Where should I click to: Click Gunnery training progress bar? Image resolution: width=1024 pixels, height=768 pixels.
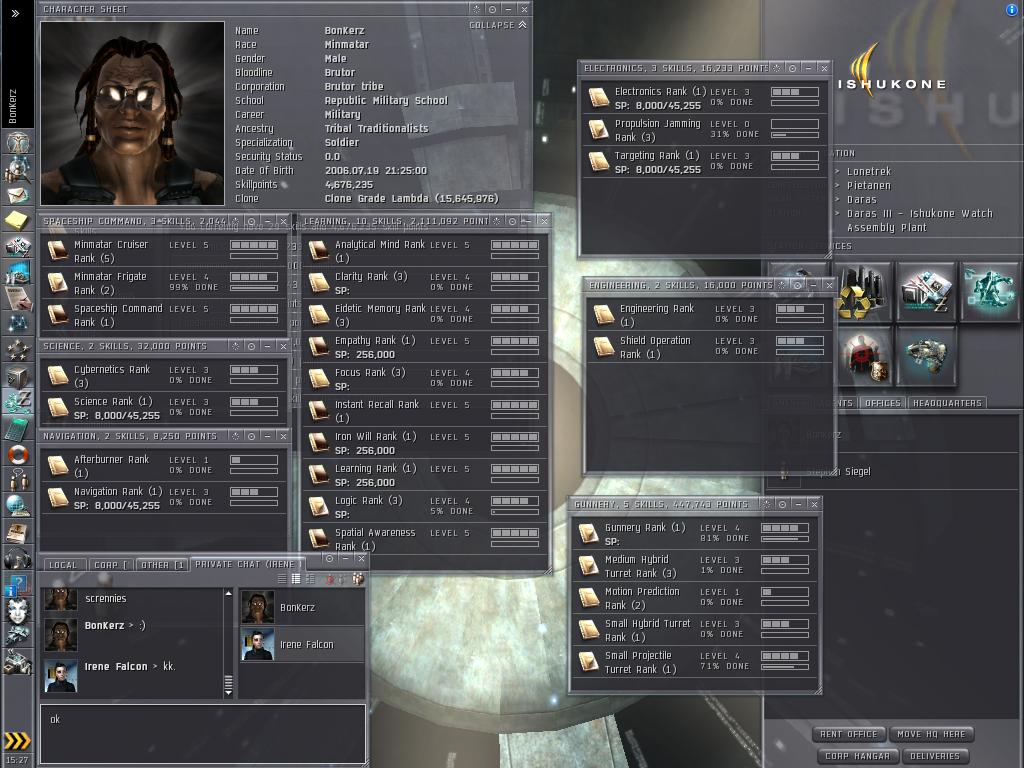click(x=785, y=539)
